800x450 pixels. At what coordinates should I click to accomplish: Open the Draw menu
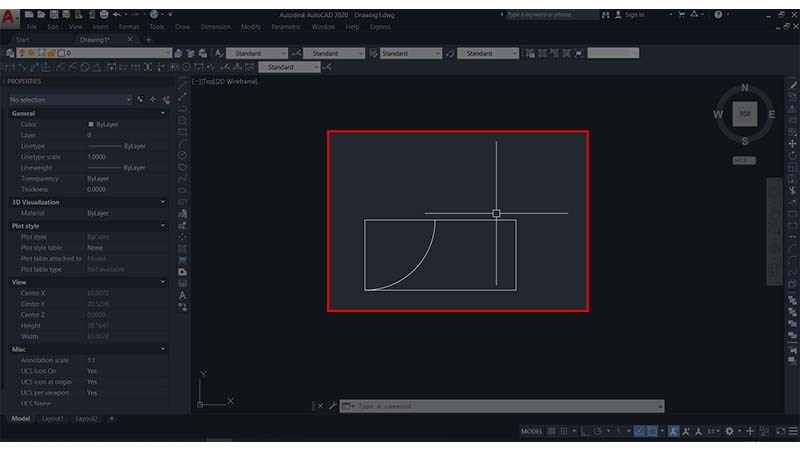183,27
